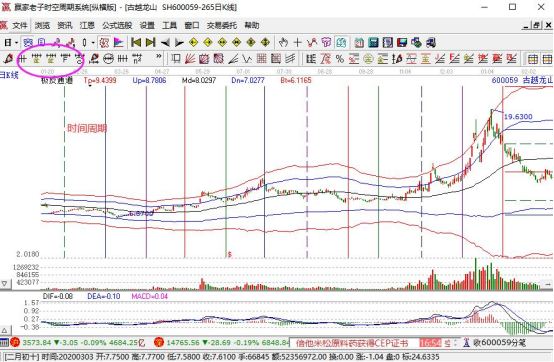Screen dimensions: 554x362
Task: Select the hand pan tool
Action: [x=283, y=43]
